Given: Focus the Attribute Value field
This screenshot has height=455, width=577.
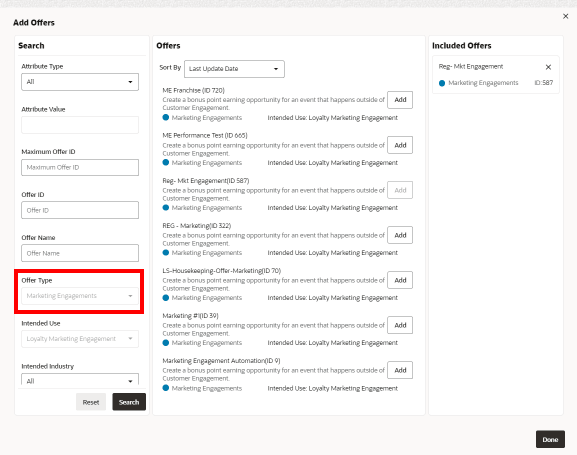Looking at the screenshot, I should pyautogui.click(x=80, y=125).
